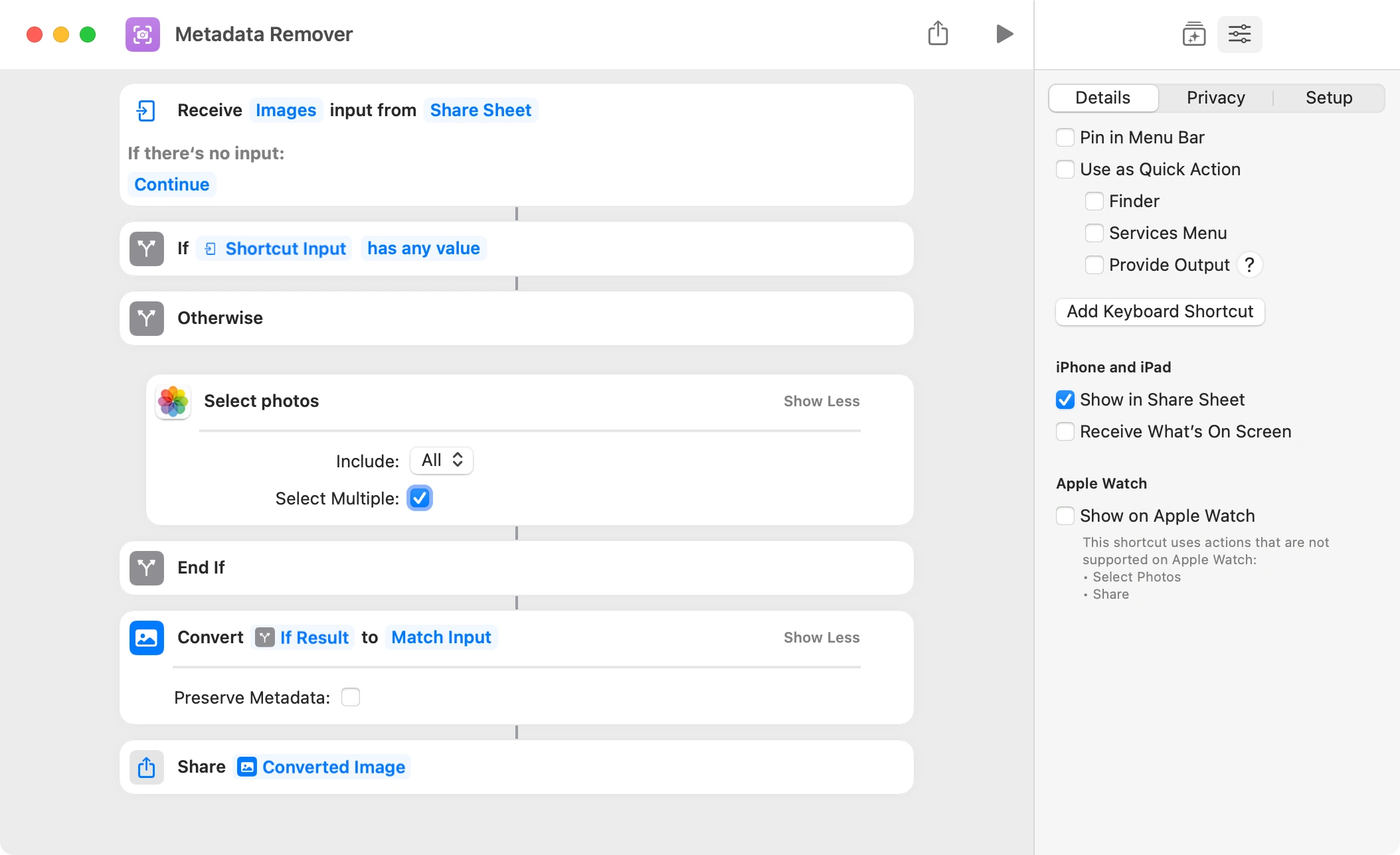Uncheck Show in Share Sheet
Viewport: 1400px width, 855px height.
[1065, 399]
